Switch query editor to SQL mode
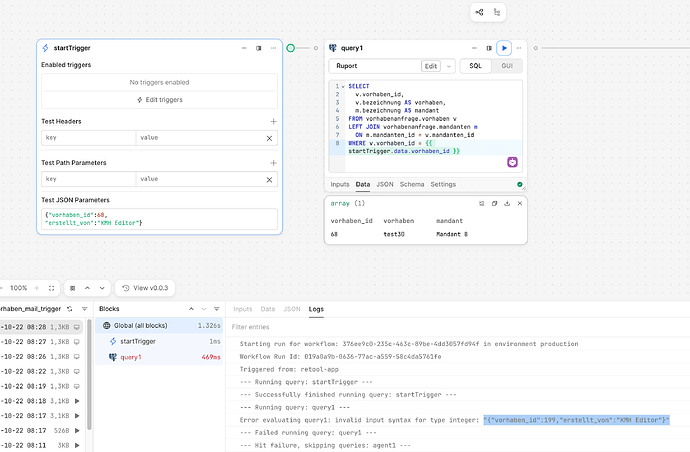Screen dimensions: 690x452 click(475, 66)
